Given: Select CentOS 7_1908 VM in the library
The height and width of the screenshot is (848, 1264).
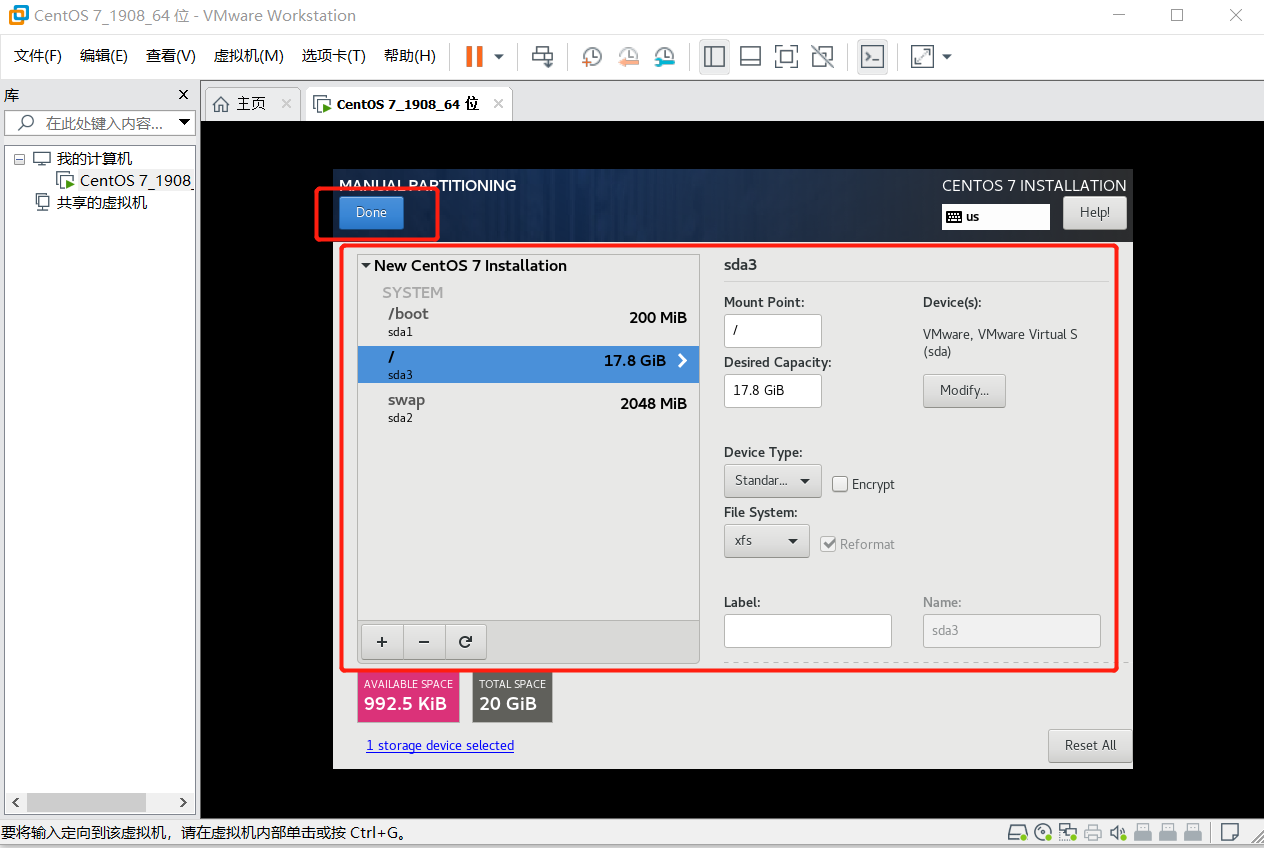Looking at the screenshot, I should (x=135, y=181).
